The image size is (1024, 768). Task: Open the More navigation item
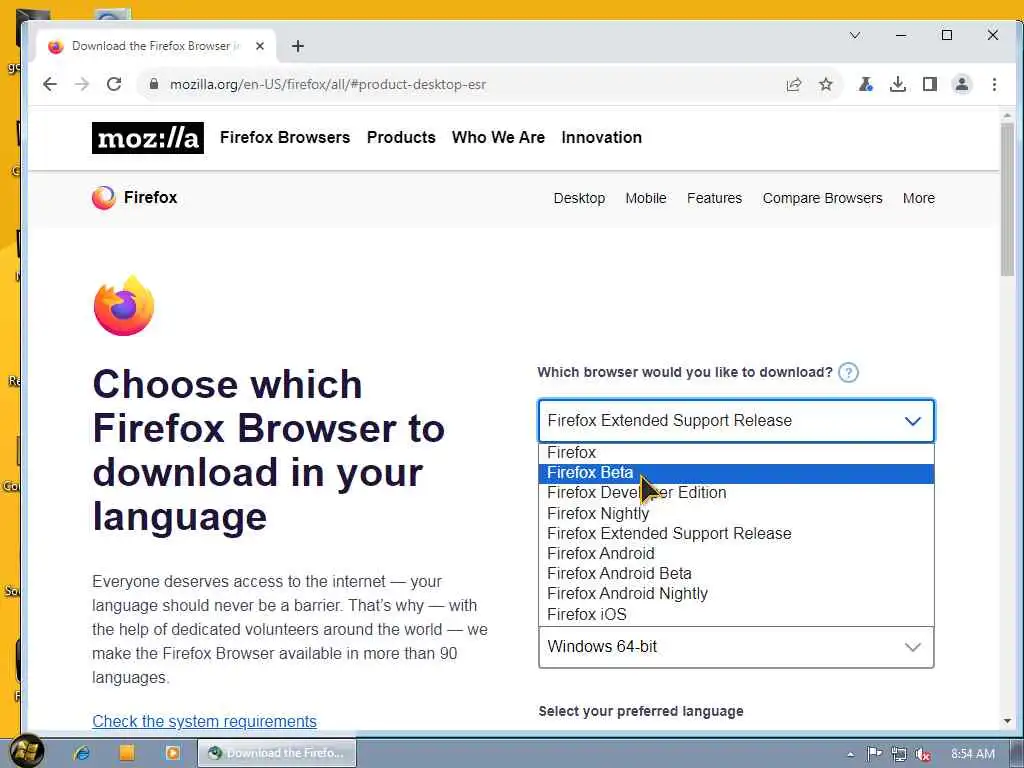point(919,198)
